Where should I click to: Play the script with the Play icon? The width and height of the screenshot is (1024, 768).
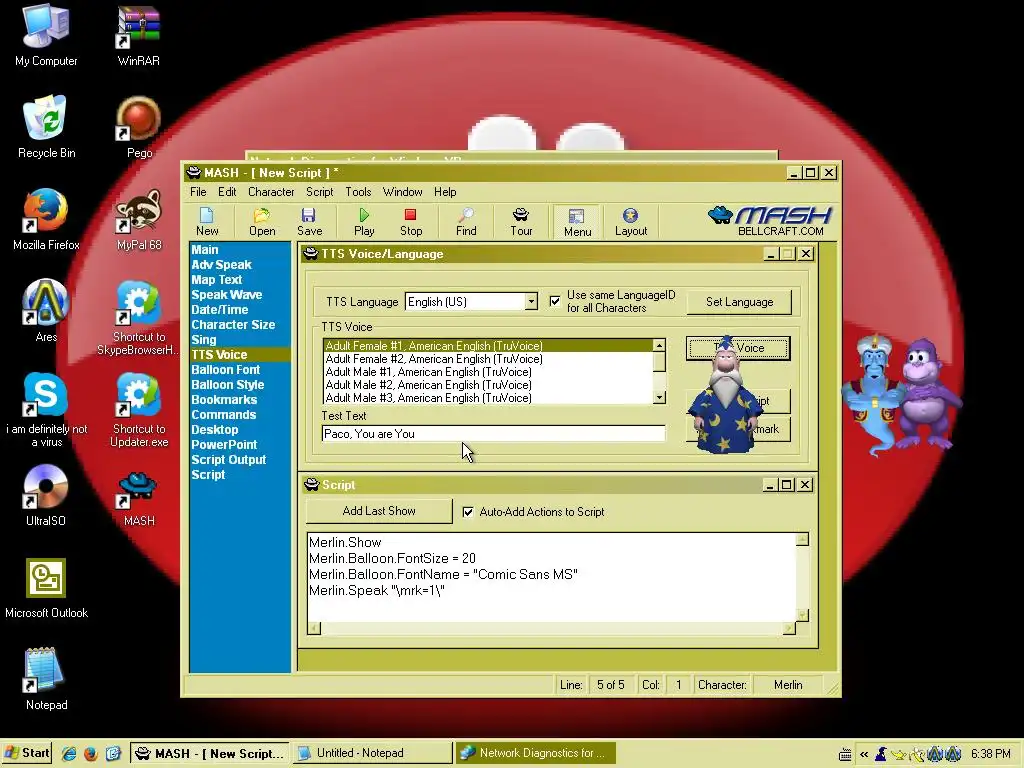coord(364,221)
